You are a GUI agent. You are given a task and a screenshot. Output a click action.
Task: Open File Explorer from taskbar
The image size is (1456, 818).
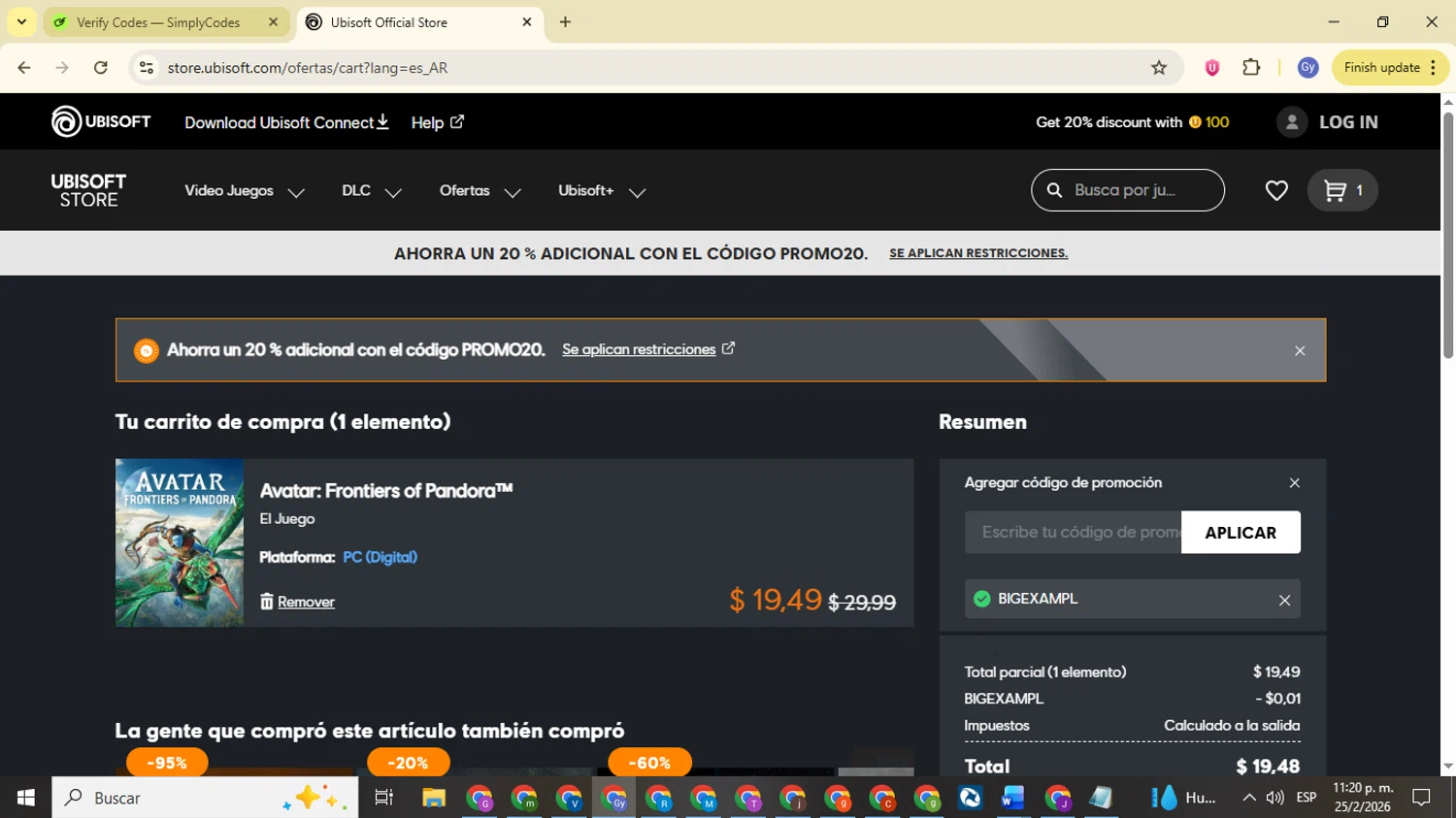(433, 798)
